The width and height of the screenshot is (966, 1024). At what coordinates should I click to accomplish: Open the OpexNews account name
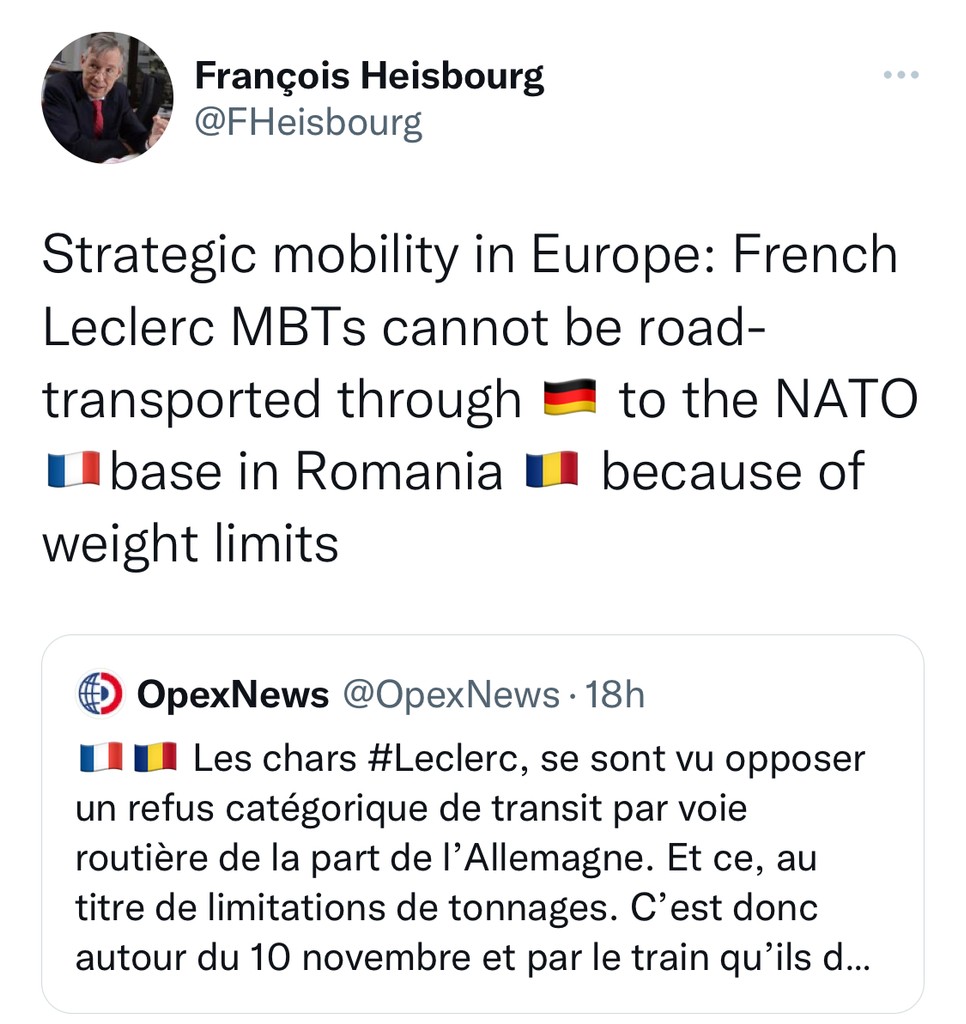[233, 694]
